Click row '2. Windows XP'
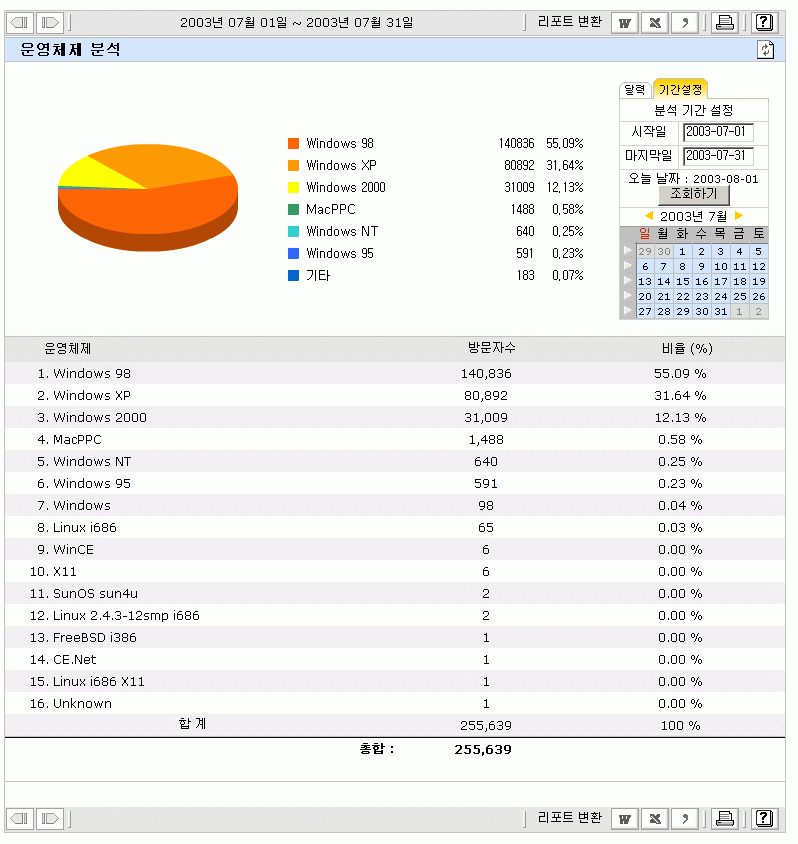Screen dimensions: 798x844 [x=395, y=395]
